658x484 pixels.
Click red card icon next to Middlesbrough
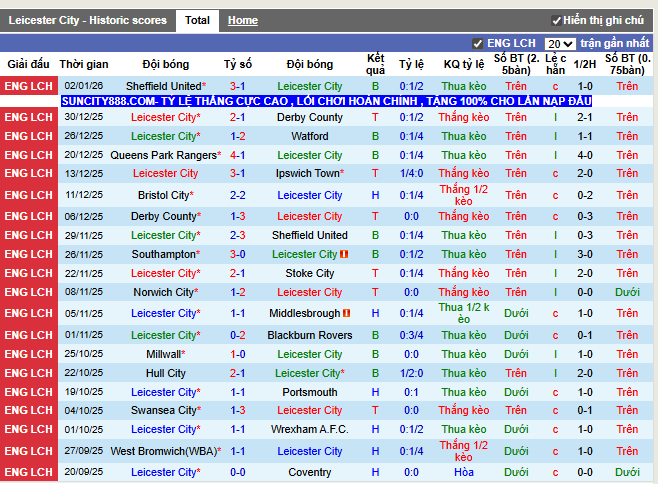point(347,313)
